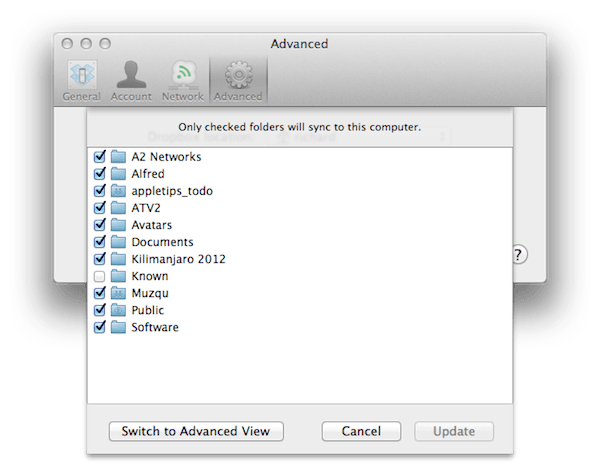Select the appletips_todo folder name
600x464 pixels.
tap(172, 191)
